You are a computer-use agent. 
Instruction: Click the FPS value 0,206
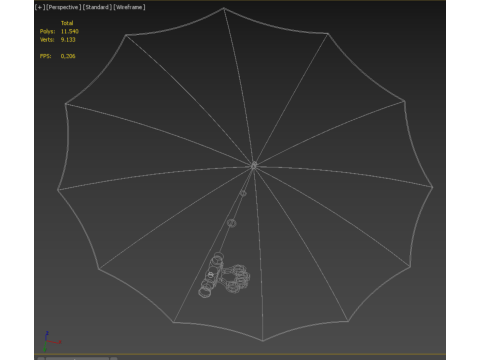pos(68,56)
